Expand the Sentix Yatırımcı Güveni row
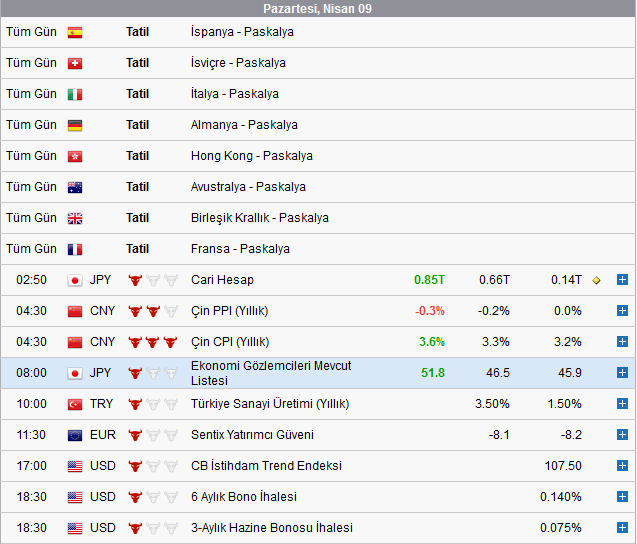 coord(622,435)
